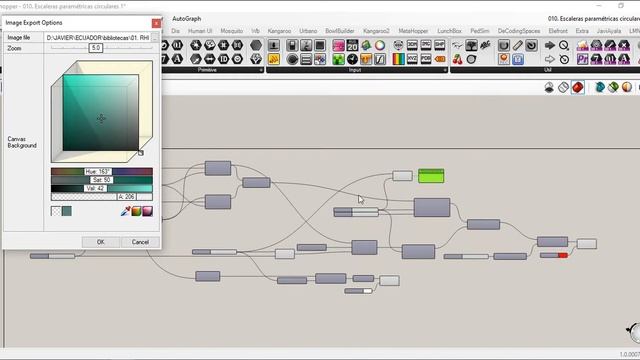Select the hexagon A text primitive icon
This screenshot has width=640, height=360.
pos(177,59)
